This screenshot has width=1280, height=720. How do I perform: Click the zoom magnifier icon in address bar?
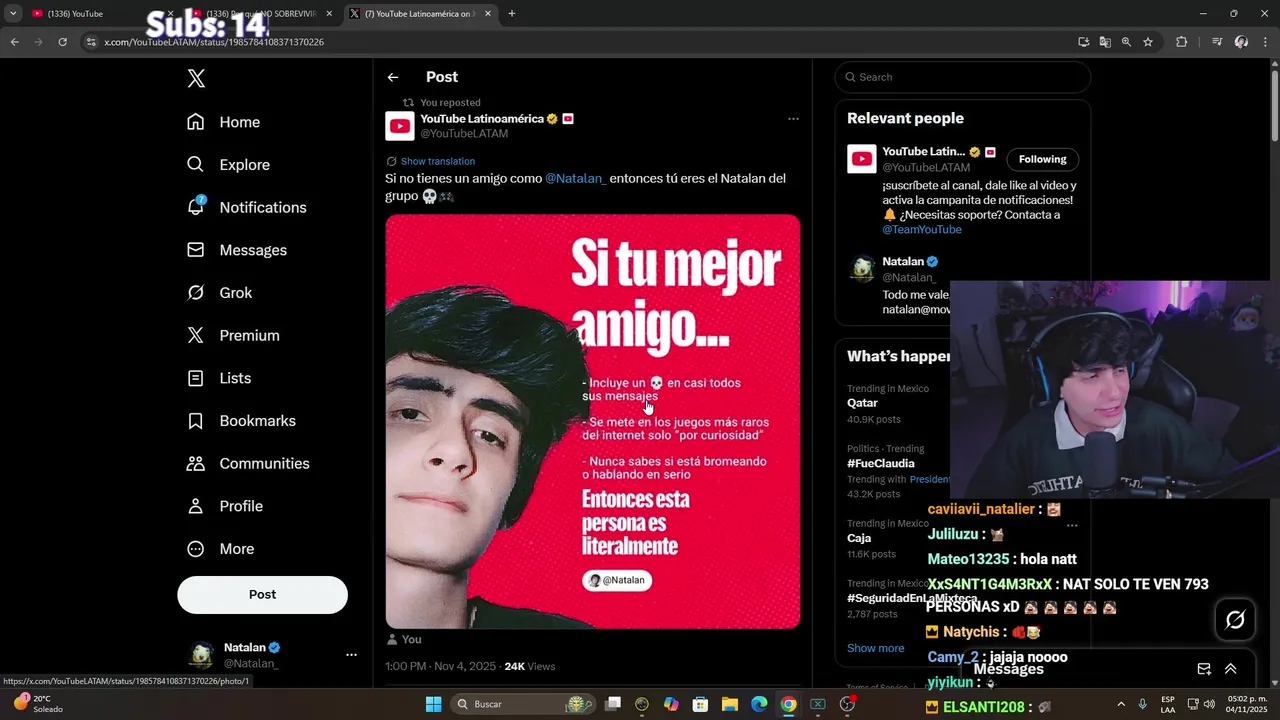point(1126,42)
